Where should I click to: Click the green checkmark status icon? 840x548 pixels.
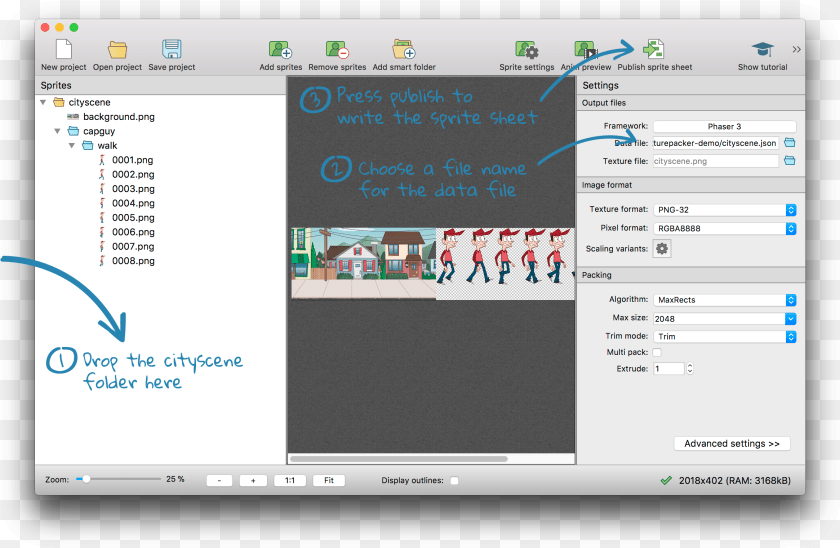666,481
